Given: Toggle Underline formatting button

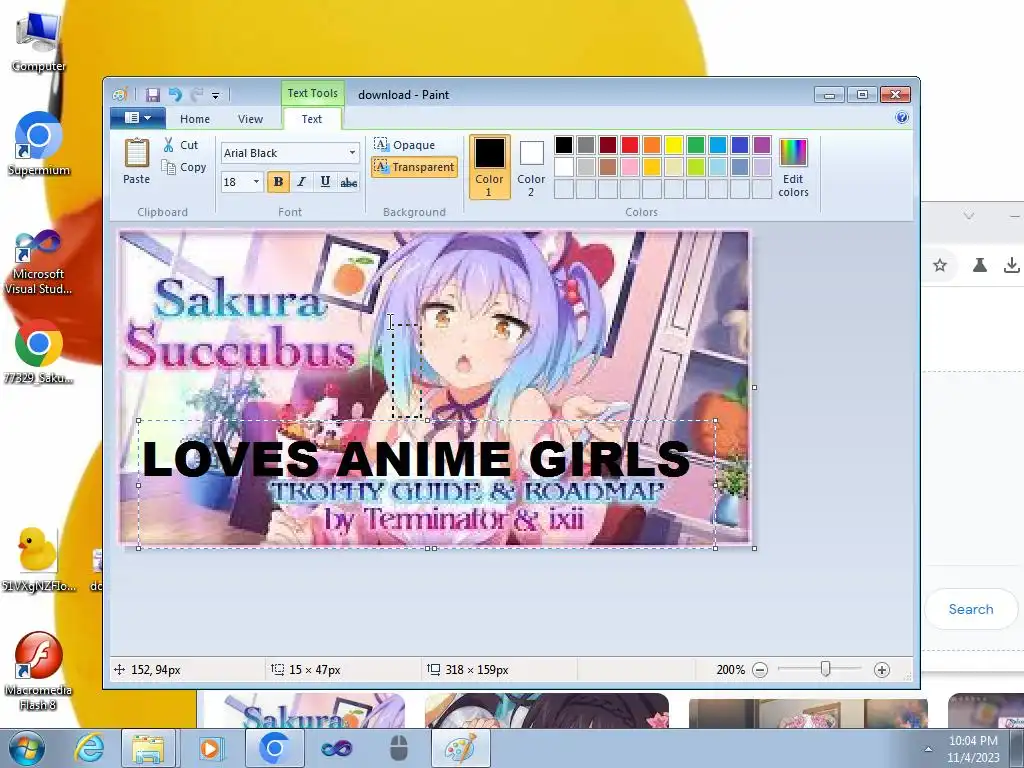Looking at the screenshot, I should pyautogui.click(x=325, y=182).
